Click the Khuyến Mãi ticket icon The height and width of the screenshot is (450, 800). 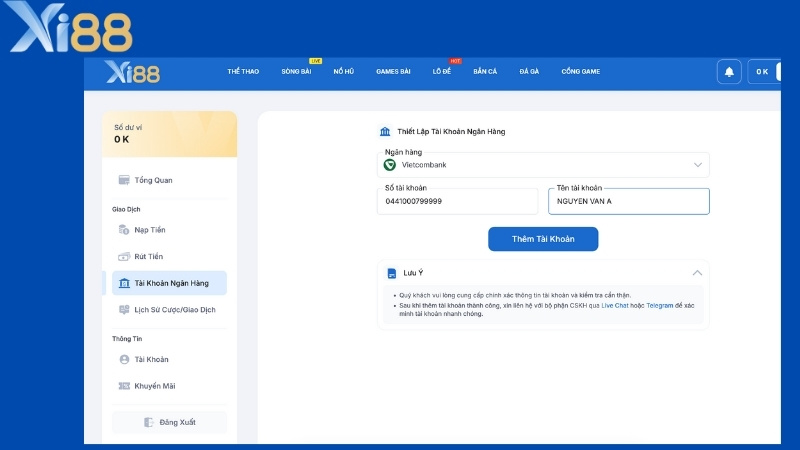pyautogui.click(x=124, y=386)
